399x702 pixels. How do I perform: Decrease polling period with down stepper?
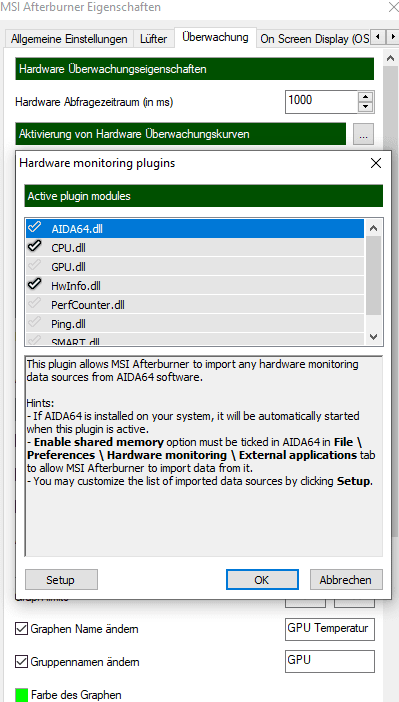tap(366, 107)
